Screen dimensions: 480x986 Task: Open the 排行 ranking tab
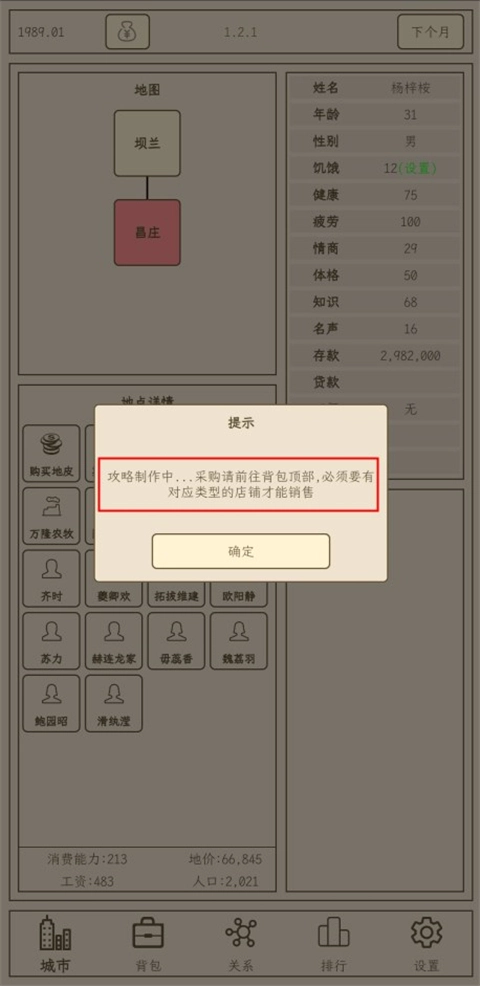(x=333, y=944)
